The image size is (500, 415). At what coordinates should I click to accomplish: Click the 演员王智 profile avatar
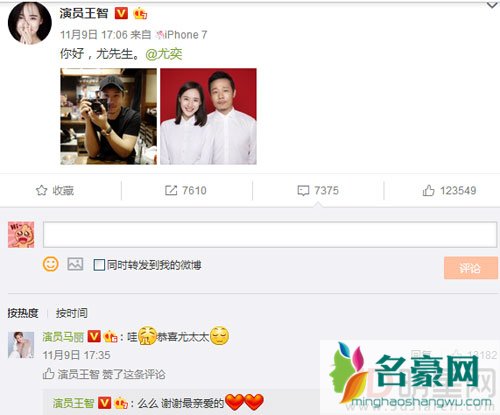[x=30, y=23]
